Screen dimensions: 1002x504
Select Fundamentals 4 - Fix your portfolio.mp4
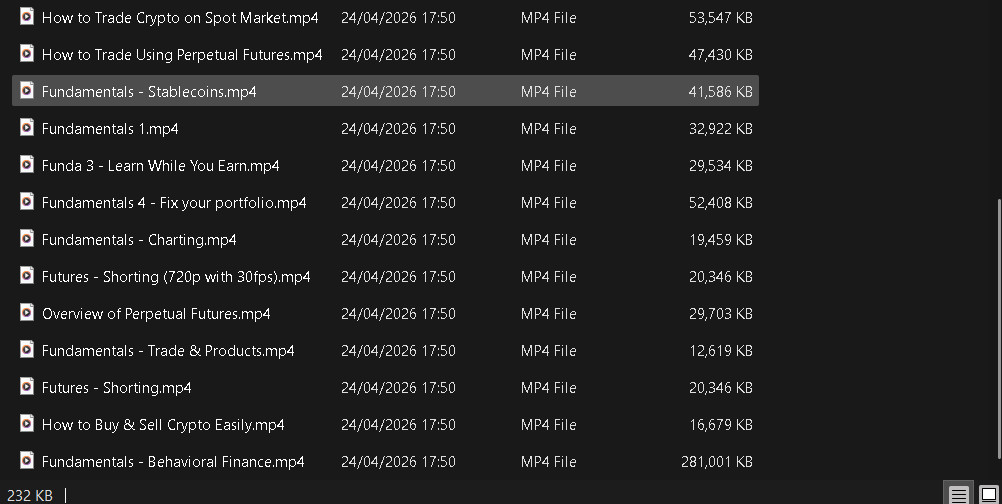tap(174, 203)
